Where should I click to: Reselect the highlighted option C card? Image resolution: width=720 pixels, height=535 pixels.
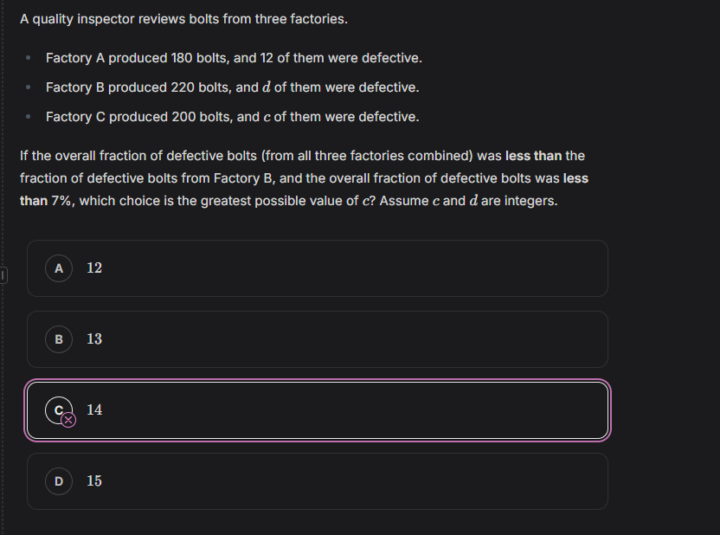[x=318, y=410]
